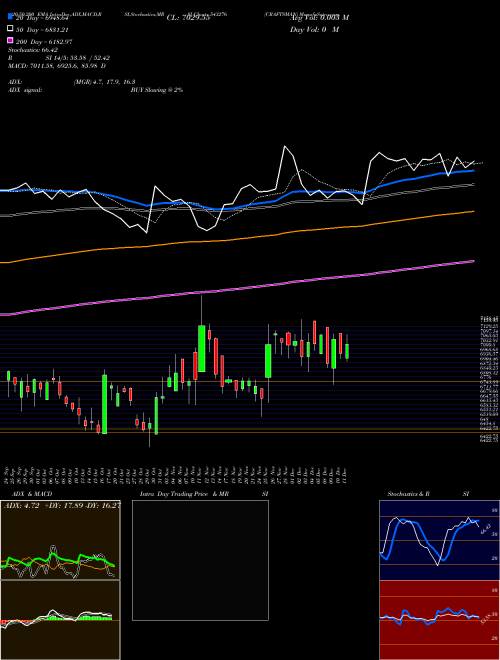Image resolution: width=500 pixels, height=660 pixels.
Task: Open the 'ADX & MACD' panel title
Action: click(x=32, y=494)
